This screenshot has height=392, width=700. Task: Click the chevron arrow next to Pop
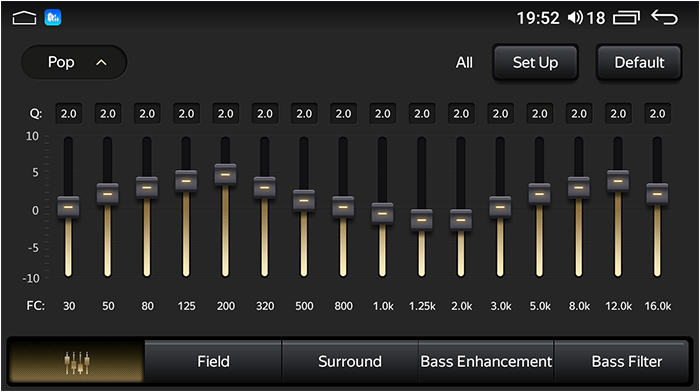click(x=101, y=63)
